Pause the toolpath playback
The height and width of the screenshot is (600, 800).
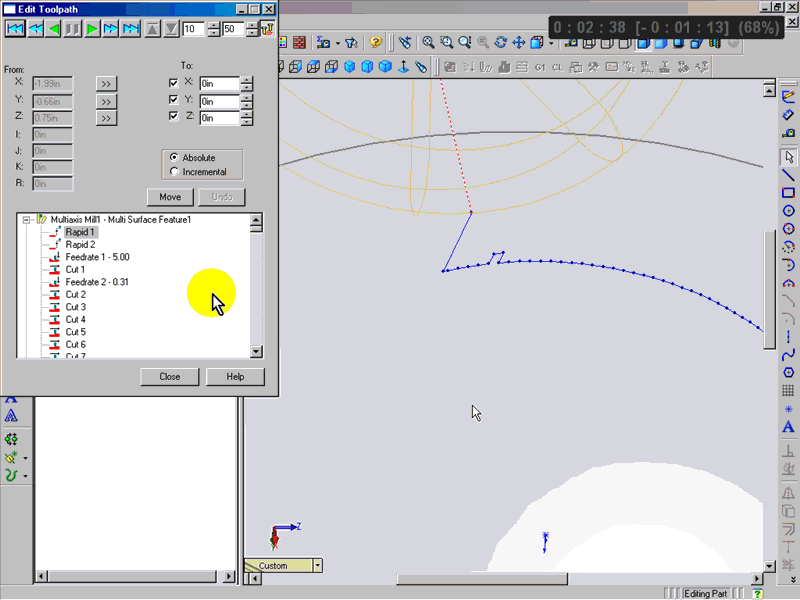[72, 29]
